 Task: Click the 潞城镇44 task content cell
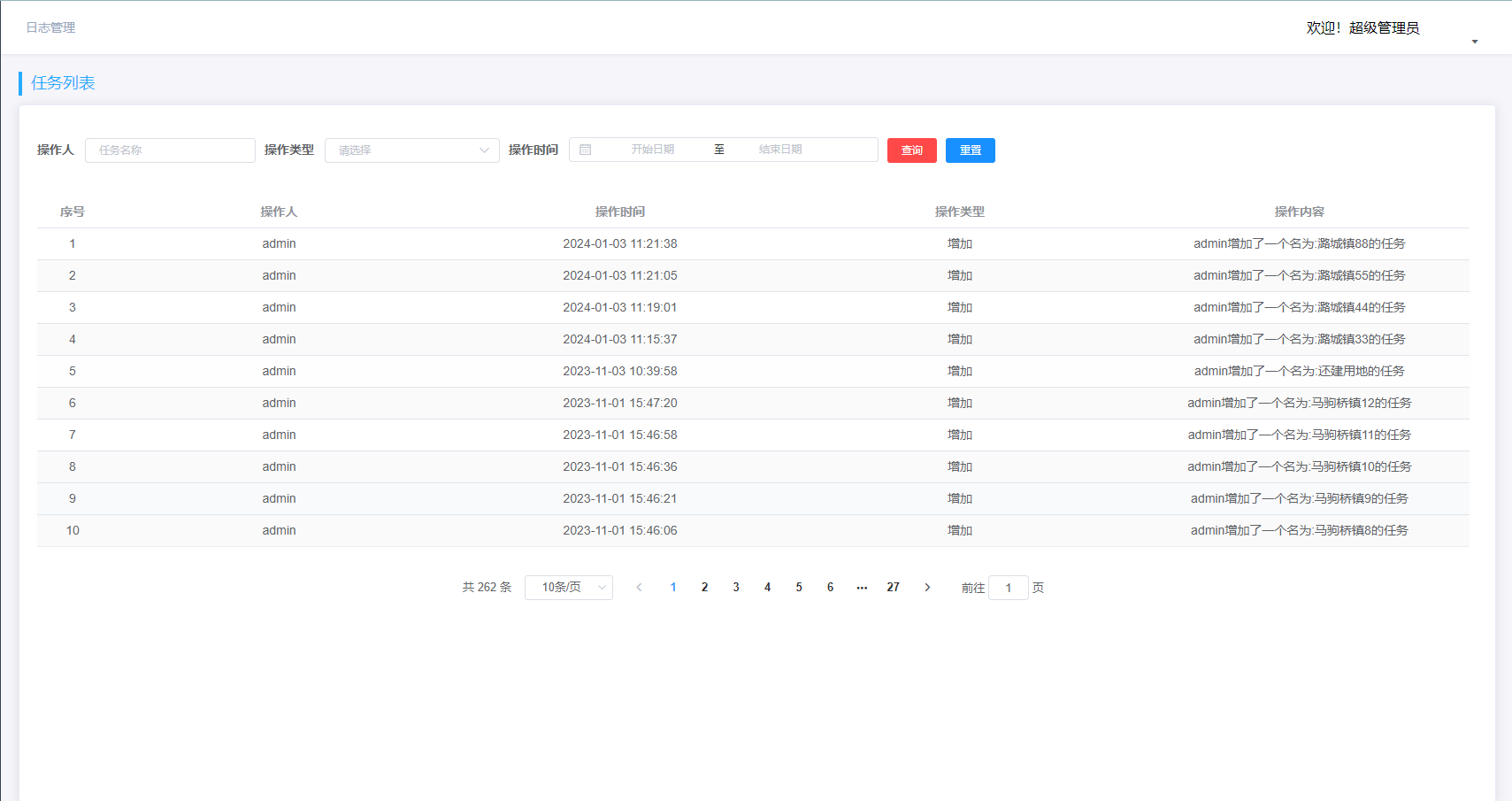tap(1300, 307)
